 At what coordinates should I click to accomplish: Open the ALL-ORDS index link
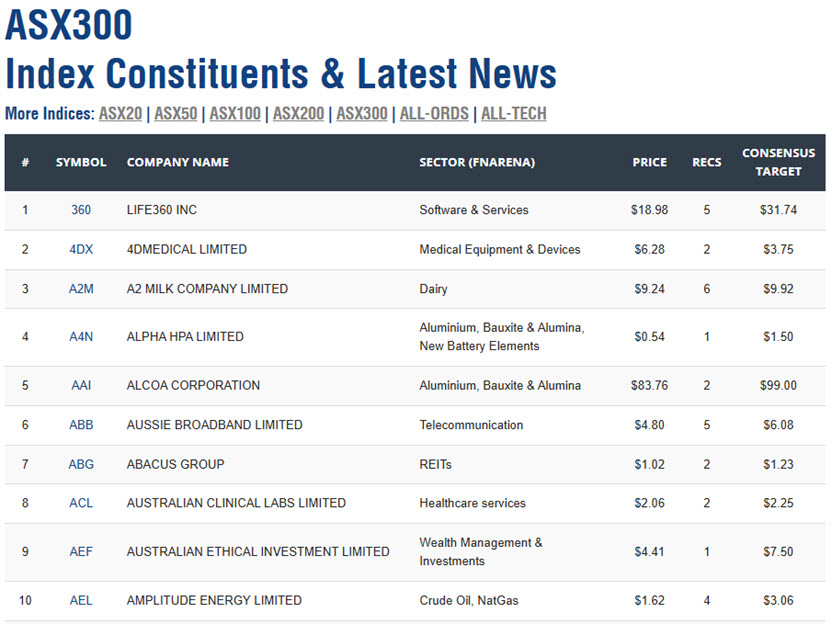[434, 113]
